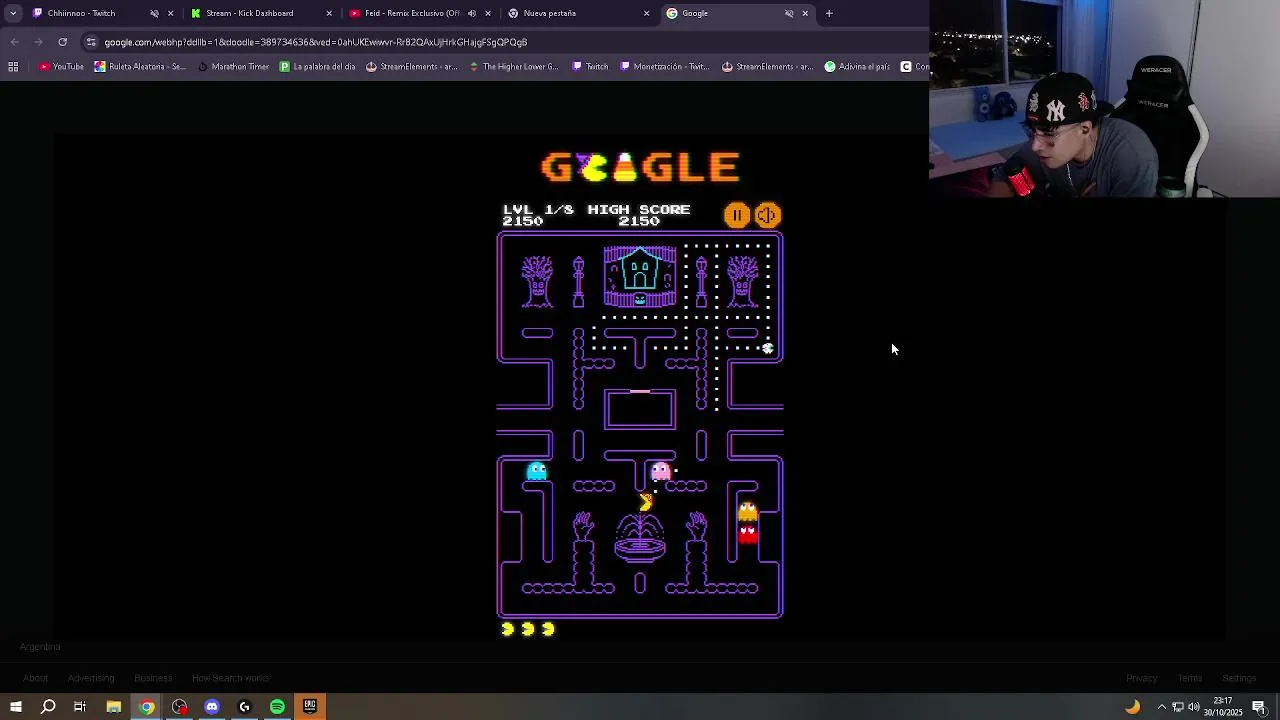Click the Google Halloween doodle logo
This screenshot has width=1280, height=720.
[640, 167]
